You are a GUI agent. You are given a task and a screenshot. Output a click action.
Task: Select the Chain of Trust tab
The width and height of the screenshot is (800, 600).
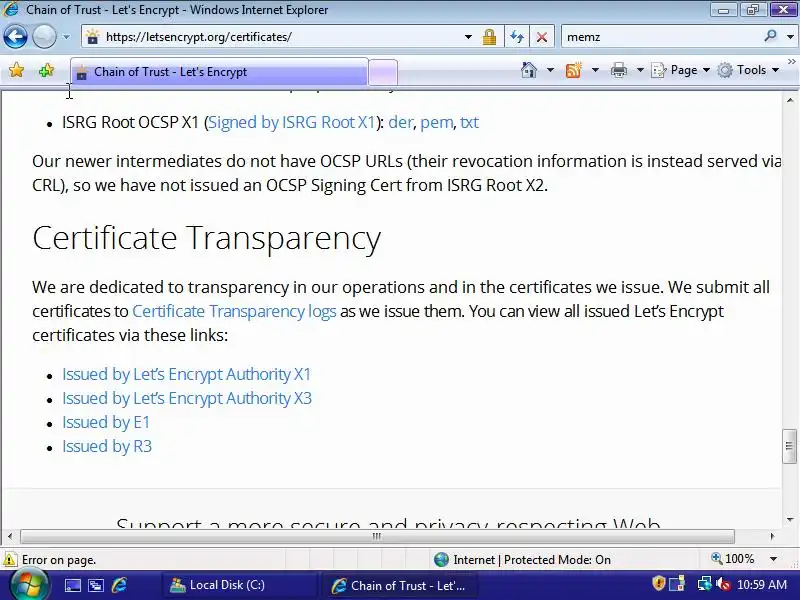tap(219, 72)
